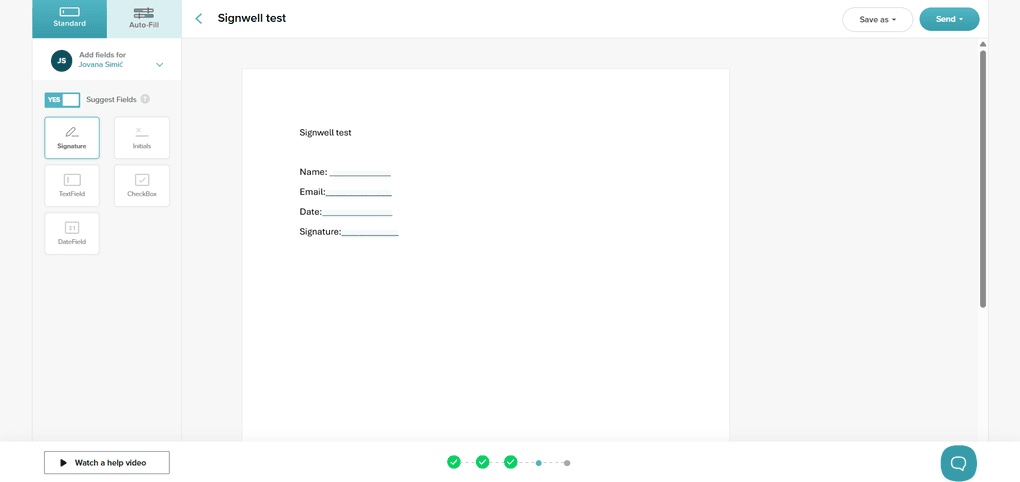Screen dimensions: 1020x482
Task: Select the CheckBox field tool
Action: coord(142,185)
